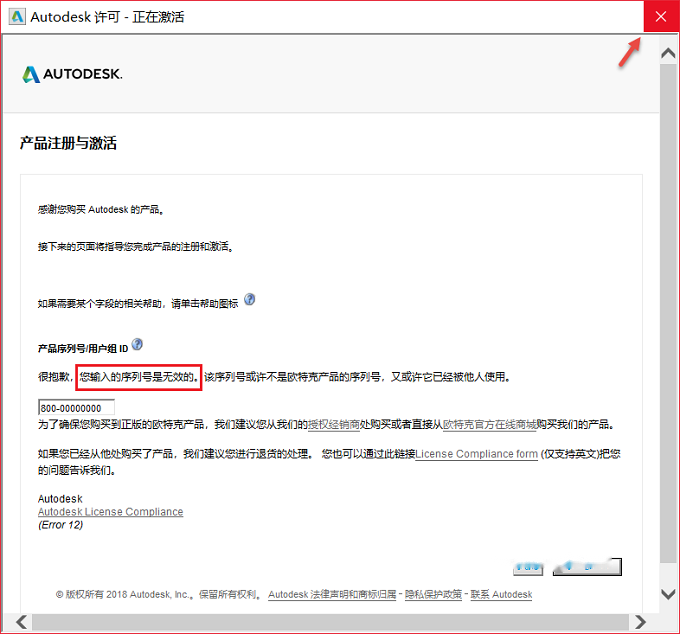The height and width of the screenshot is (634, 680).
Task: Open the License Compliance form link
Action: pos(476,454)
